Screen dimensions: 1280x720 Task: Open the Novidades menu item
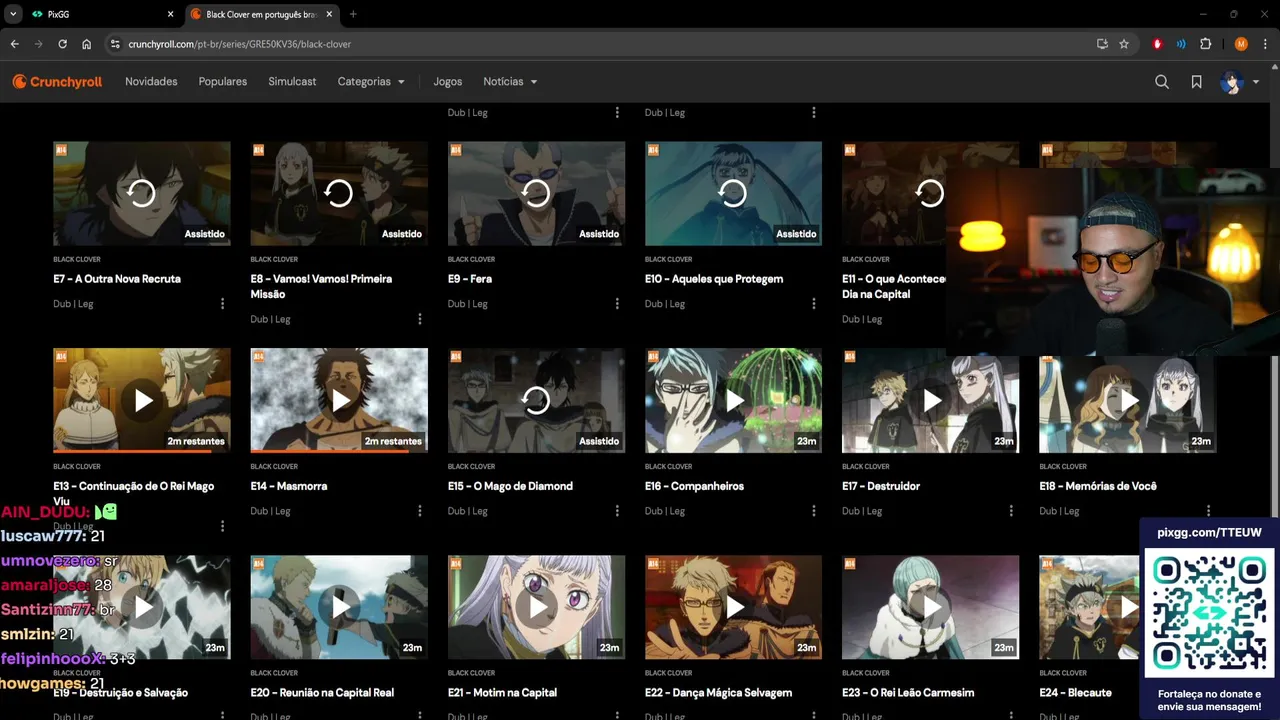[151, 82]
